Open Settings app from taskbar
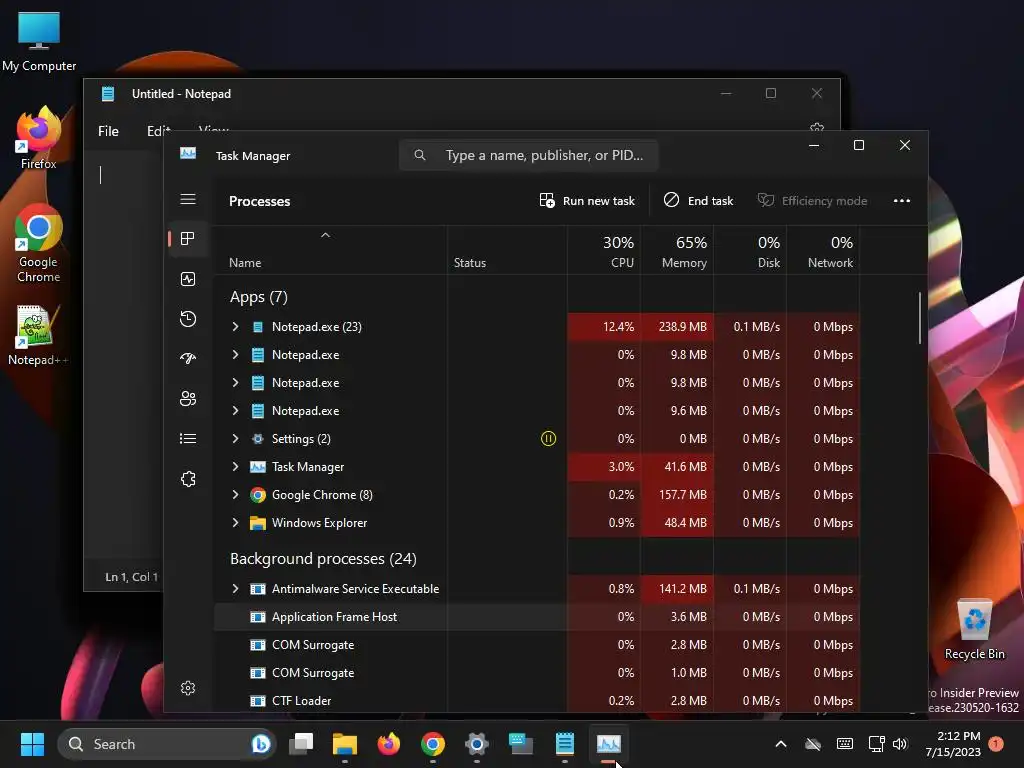This screenshot has height=768, width=1024. pyautogui.click(x=477, y=744)
